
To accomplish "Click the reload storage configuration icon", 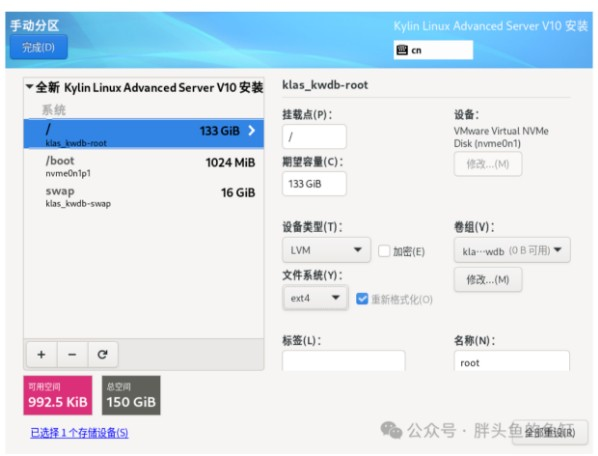I will point(102,355).
